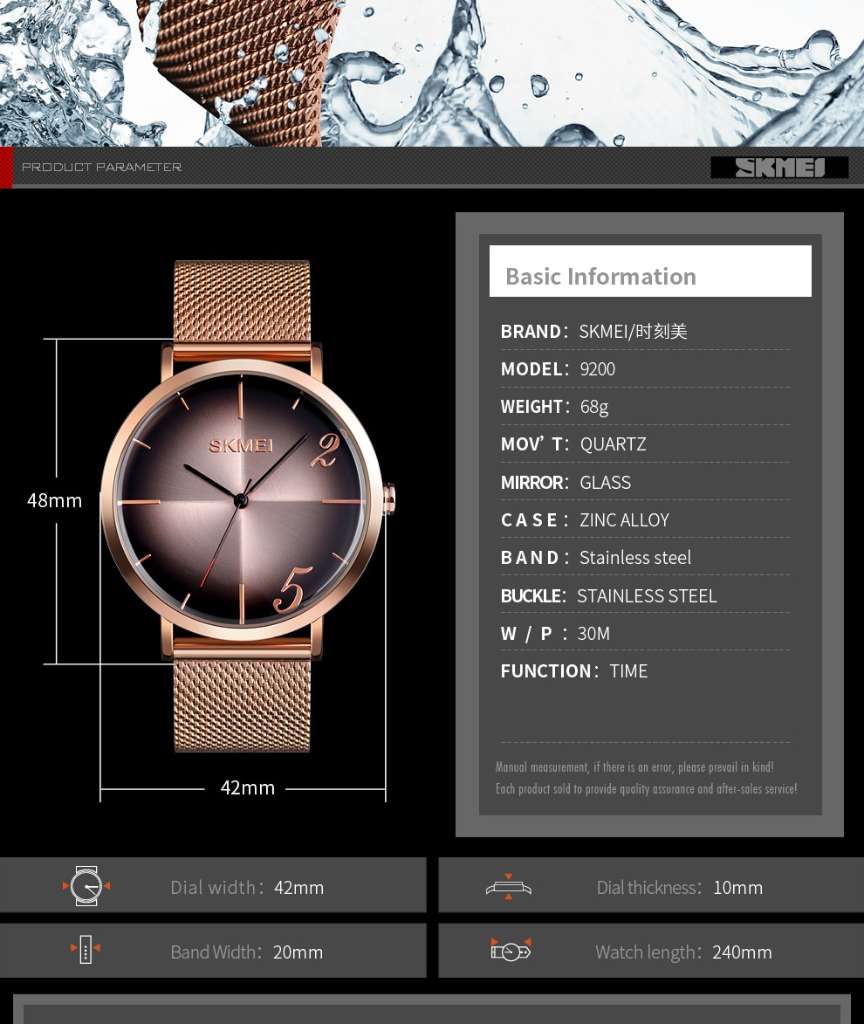Click the "Dial width: 42mm" specification text
Image resolution: width=864 pixels, height=1024 pixels.
click(247, 888)
